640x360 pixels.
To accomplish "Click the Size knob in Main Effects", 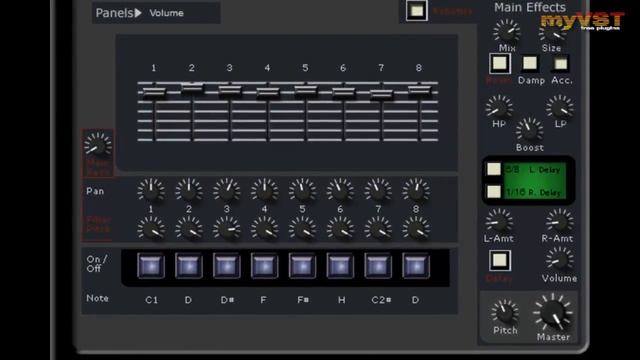I will tap(553, 32).
